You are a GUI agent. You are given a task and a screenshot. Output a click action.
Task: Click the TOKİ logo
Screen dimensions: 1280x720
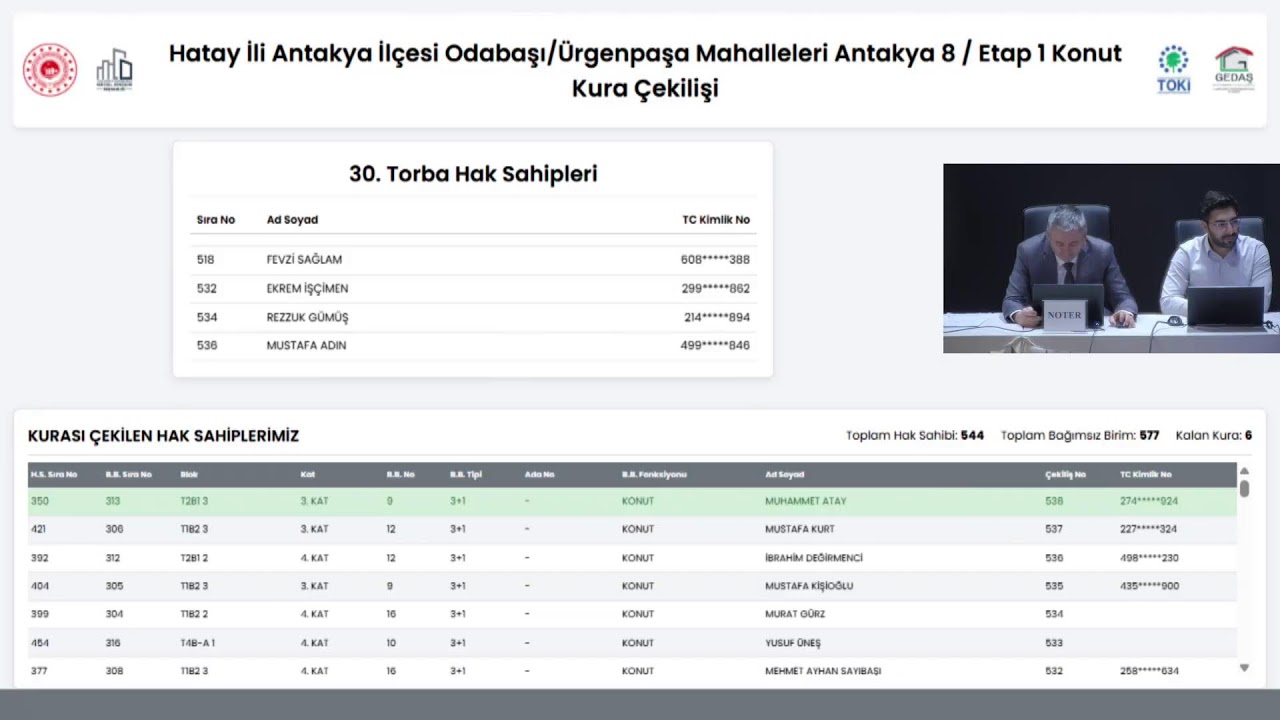(1173, 70)
